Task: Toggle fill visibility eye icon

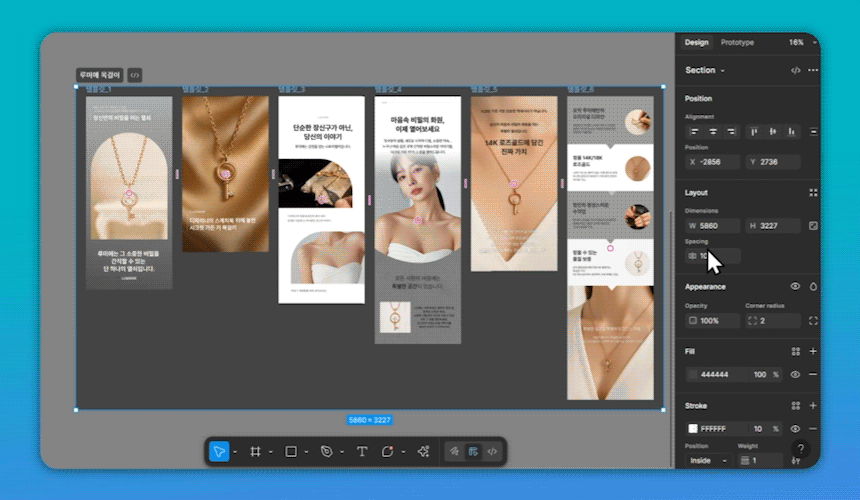Action: coord(796,374)
